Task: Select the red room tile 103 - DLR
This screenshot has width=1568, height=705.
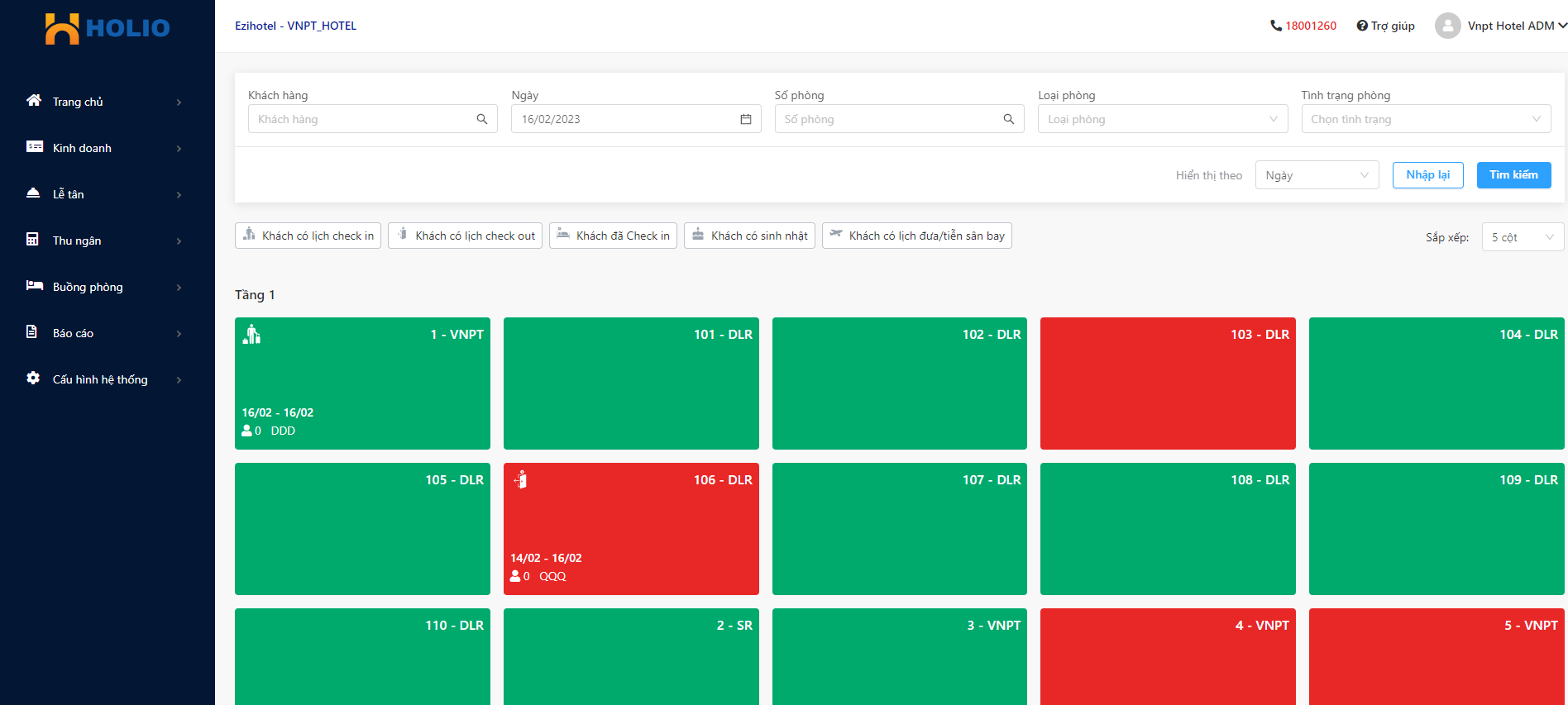Action: 1167,384
